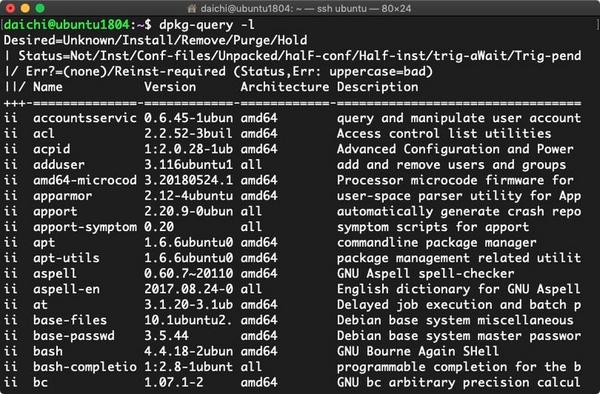Image resolution: width=600 pixels, height=394 pixels.
Task: Click the acpid package row name
Action: (x=51, y=150)
